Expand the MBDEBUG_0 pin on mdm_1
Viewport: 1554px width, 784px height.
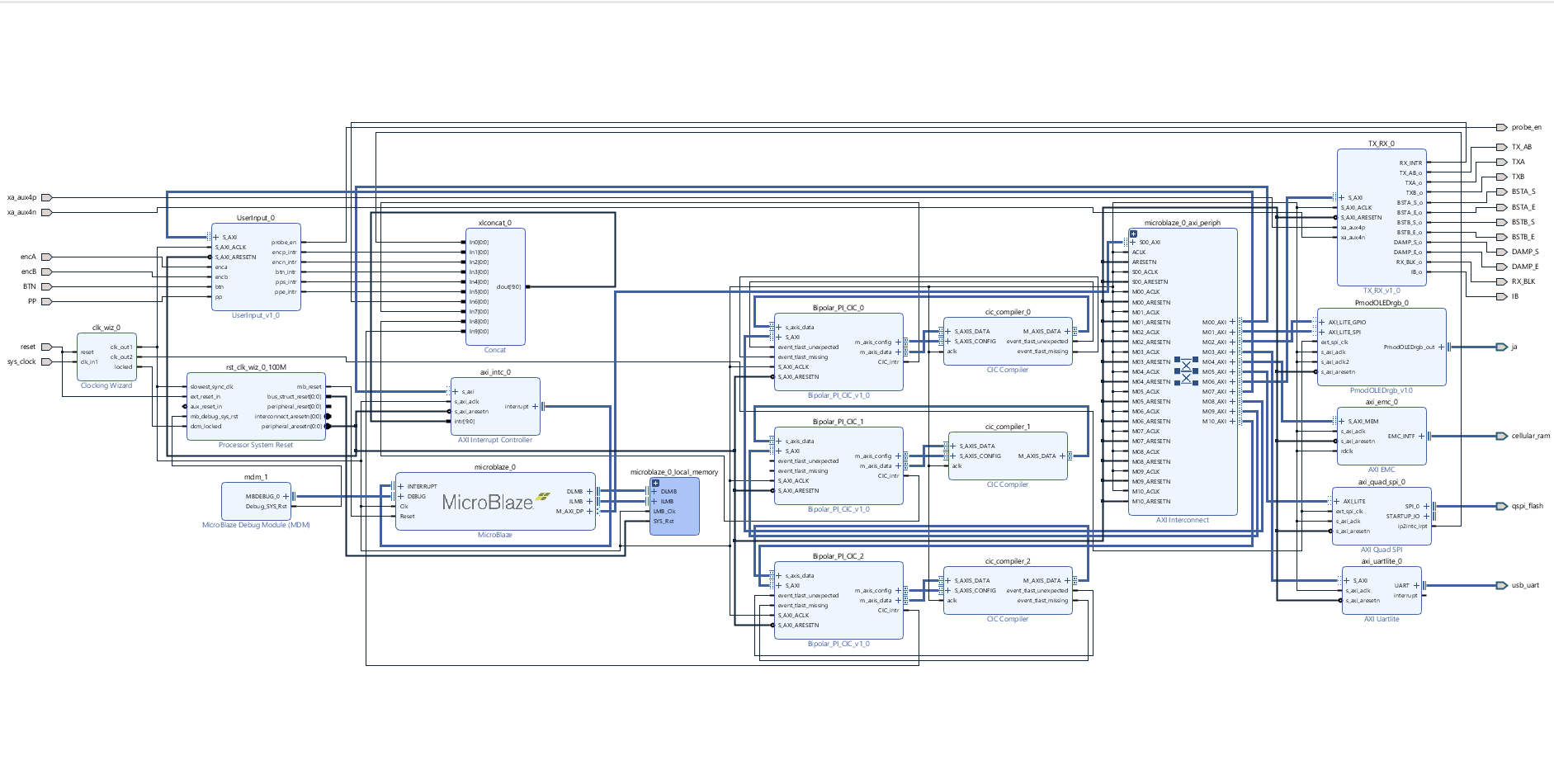tap(286, 497)
